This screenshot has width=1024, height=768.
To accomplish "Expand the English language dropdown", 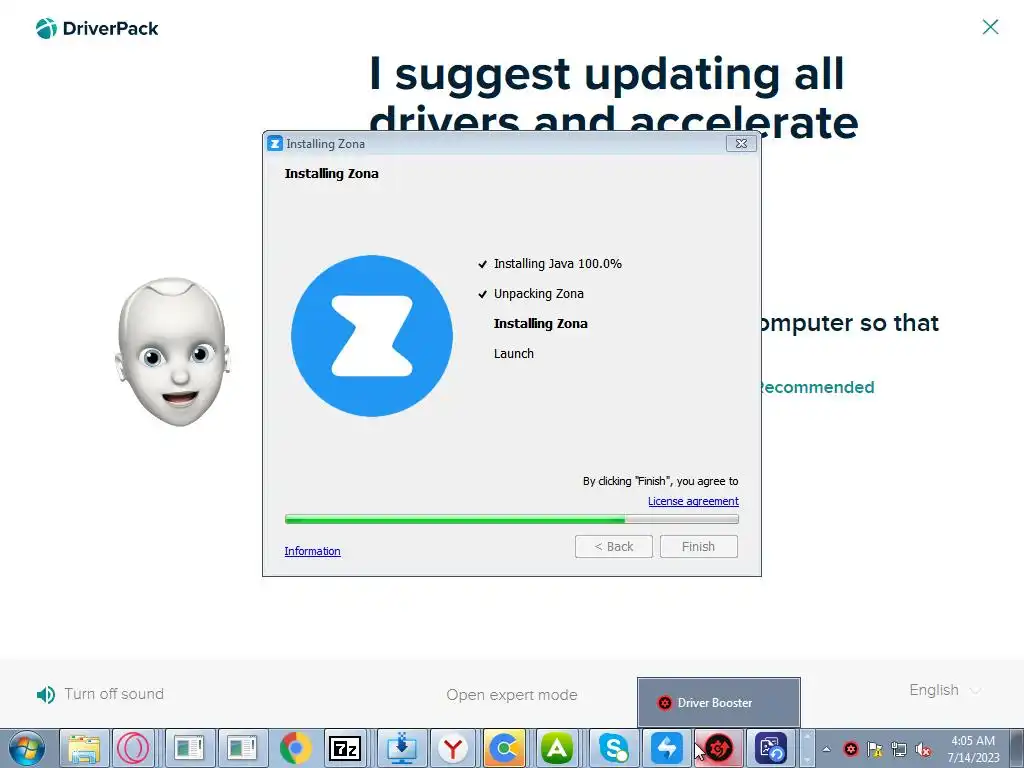I will tap(944, 690).
